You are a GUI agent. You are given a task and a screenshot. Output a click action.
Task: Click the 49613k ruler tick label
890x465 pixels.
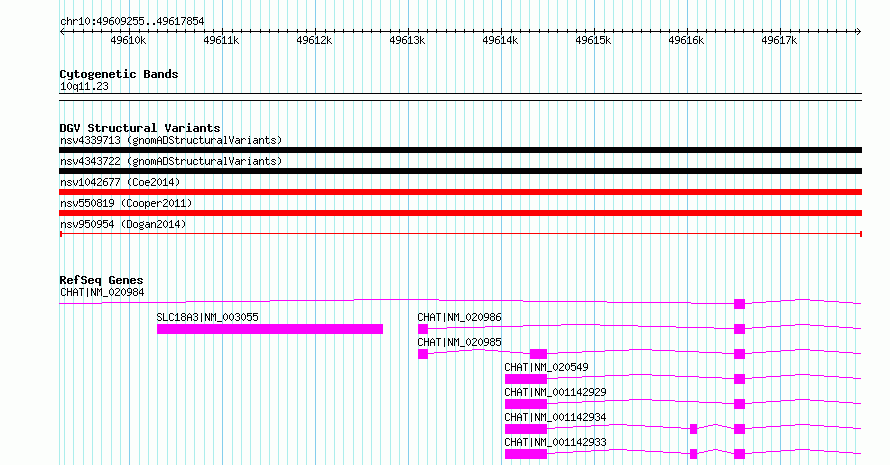tap(408, 40)
